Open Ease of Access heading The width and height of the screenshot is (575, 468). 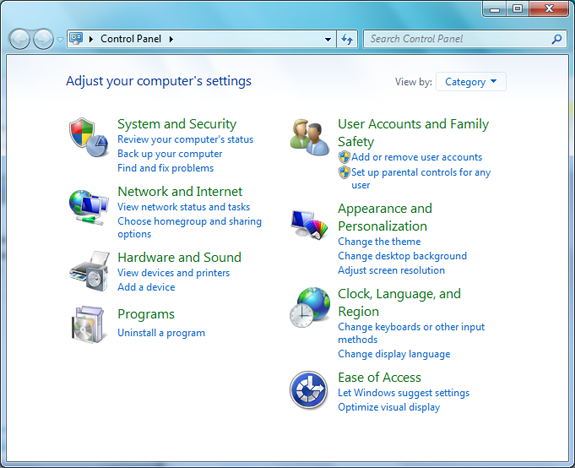coord(380,377)
